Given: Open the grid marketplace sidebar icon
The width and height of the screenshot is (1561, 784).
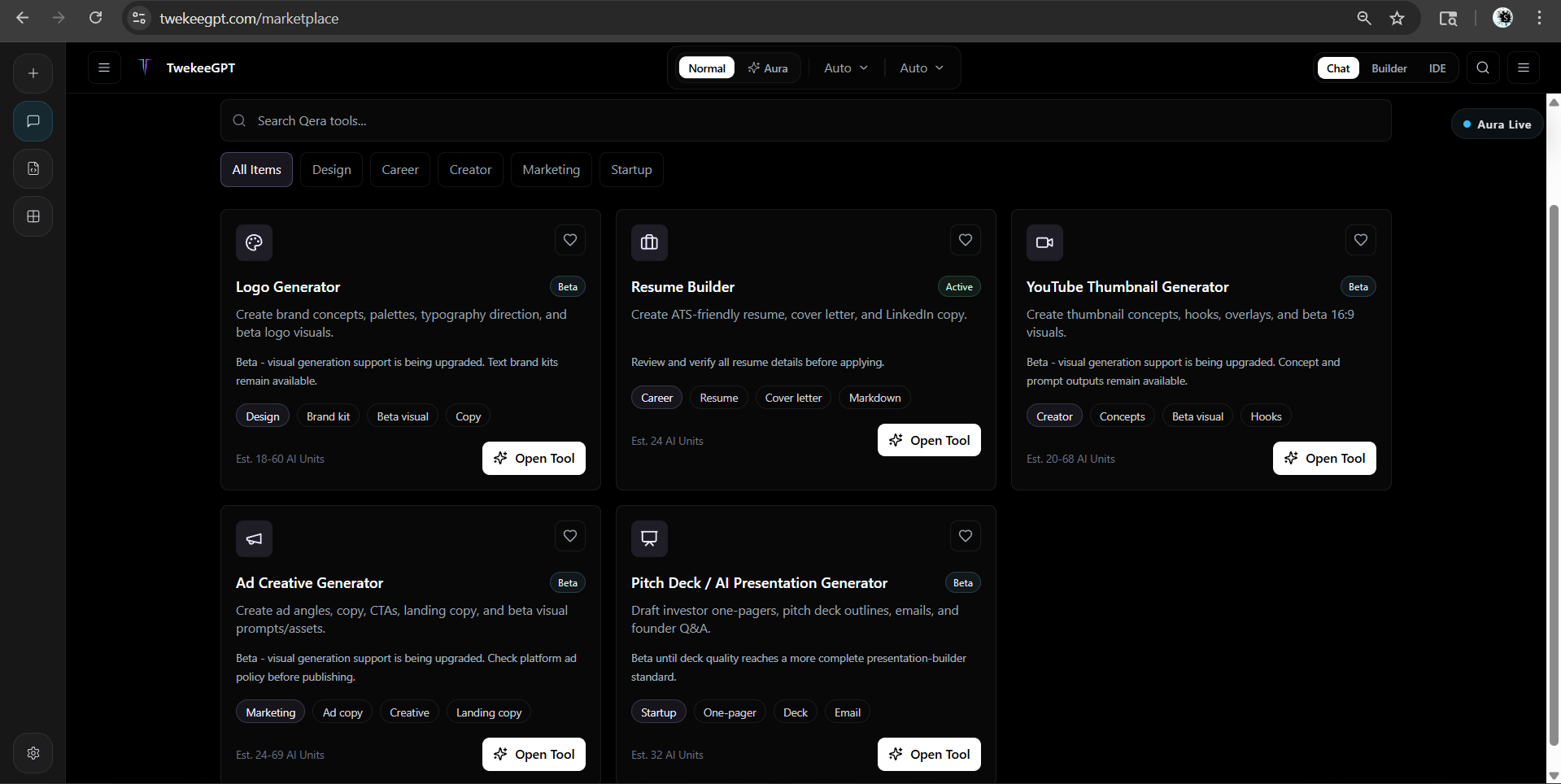Looking at the screenshot, I should 33,216.
